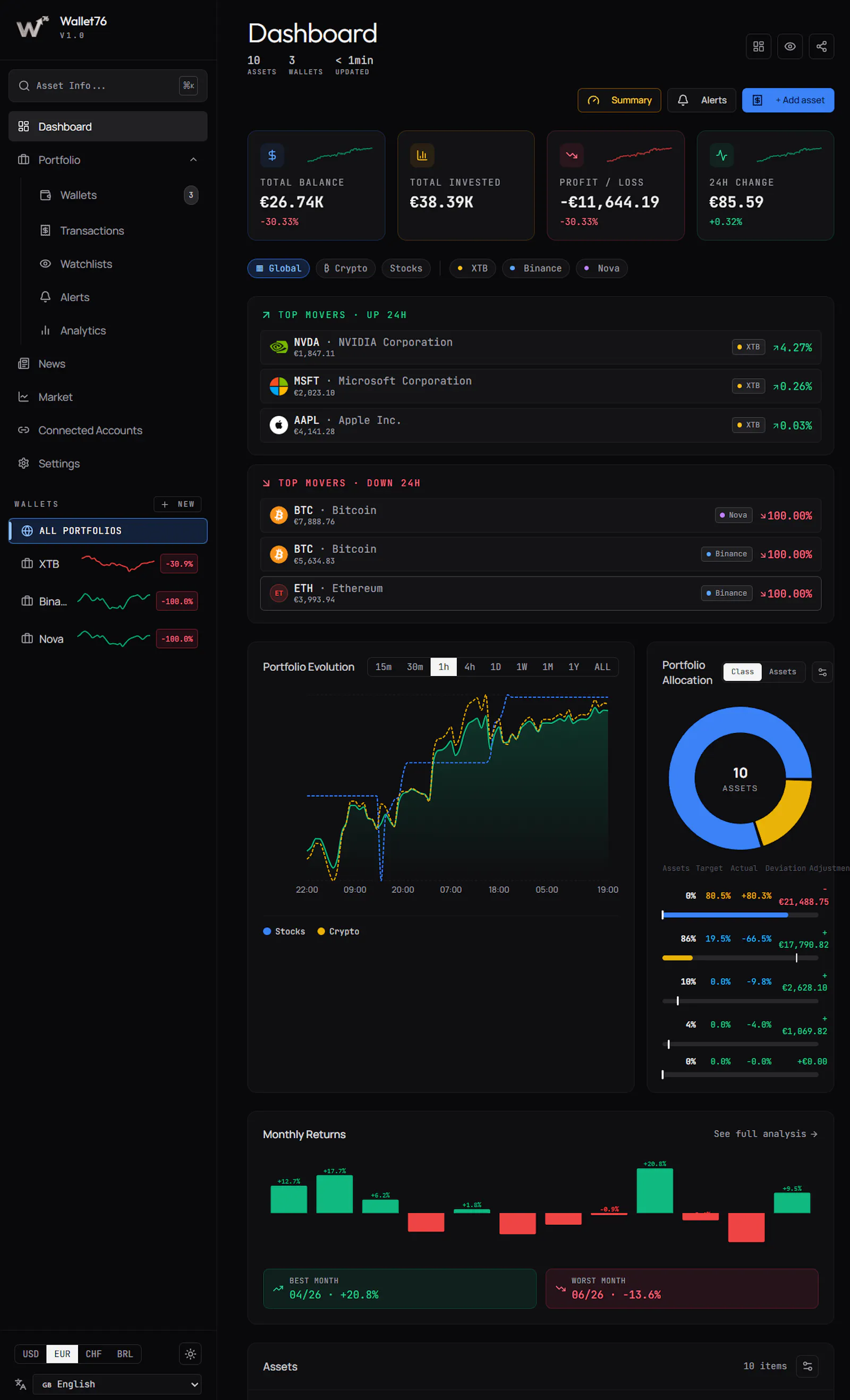Screen dimensions: 850x1400
Task: Open Assets table filter options icon
Action: [807, 1366]
